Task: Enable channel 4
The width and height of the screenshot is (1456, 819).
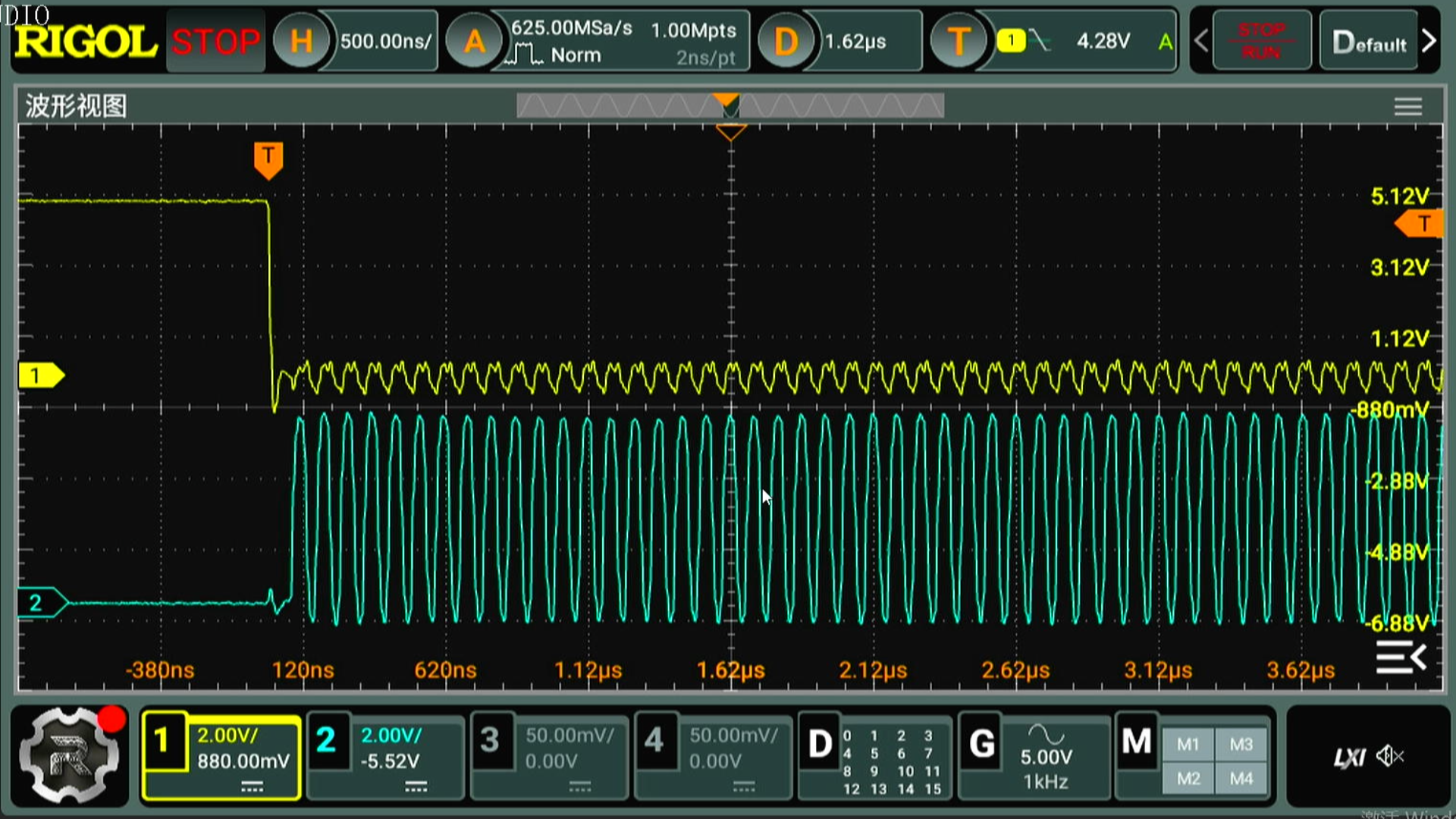Action: (x=654, y=741)
